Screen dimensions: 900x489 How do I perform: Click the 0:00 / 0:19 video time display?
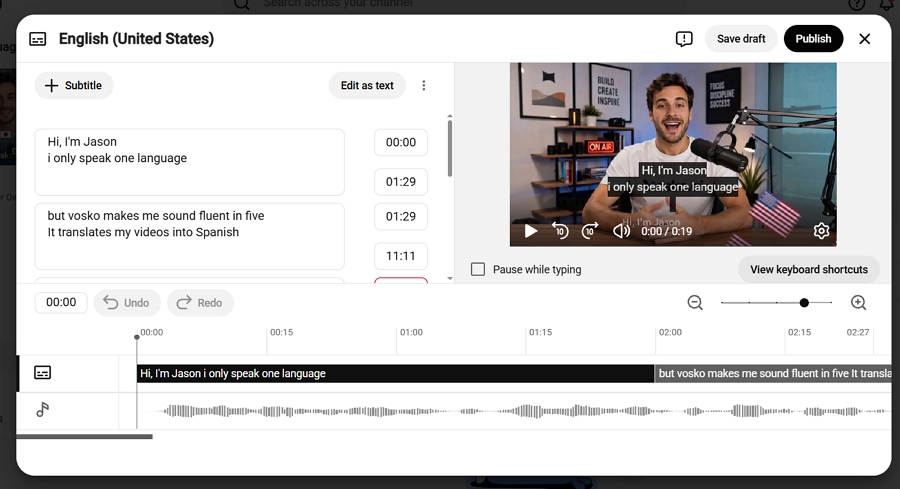click(666, 231)
